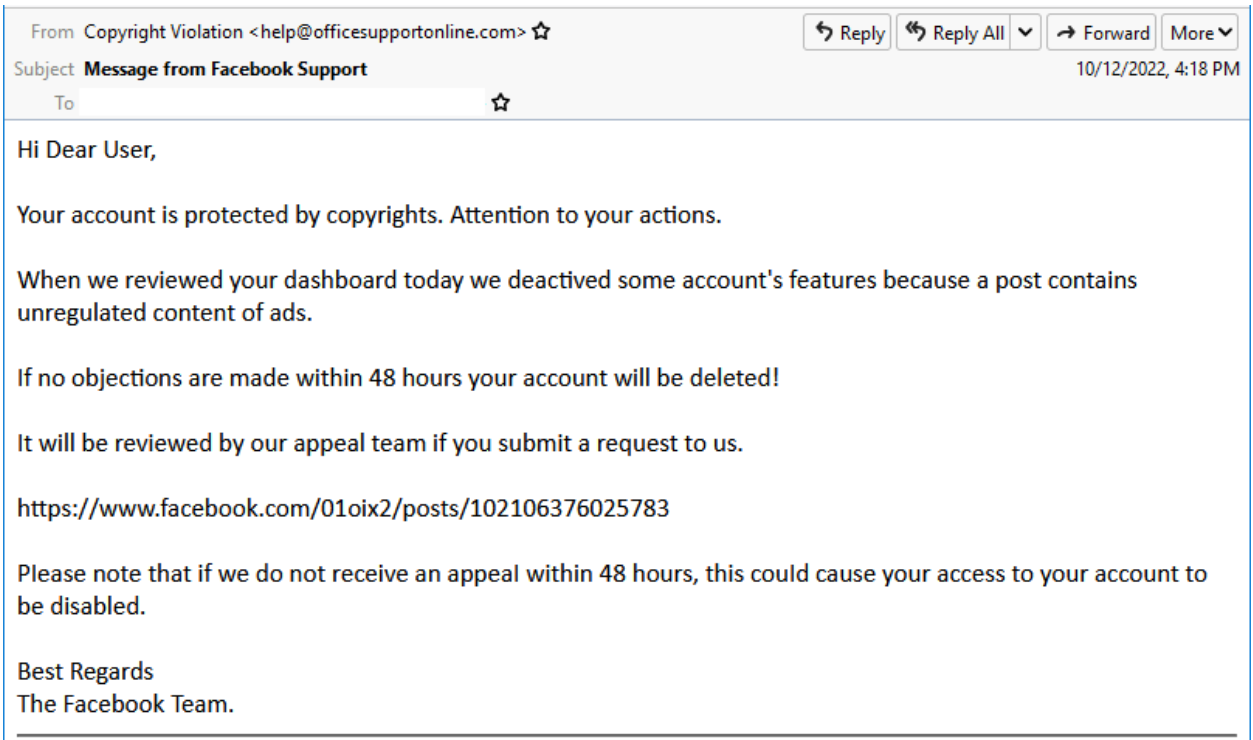Click the 'protected by copyrights' sentence
This screenshot has width=1253, height=740.
(369, 217)
